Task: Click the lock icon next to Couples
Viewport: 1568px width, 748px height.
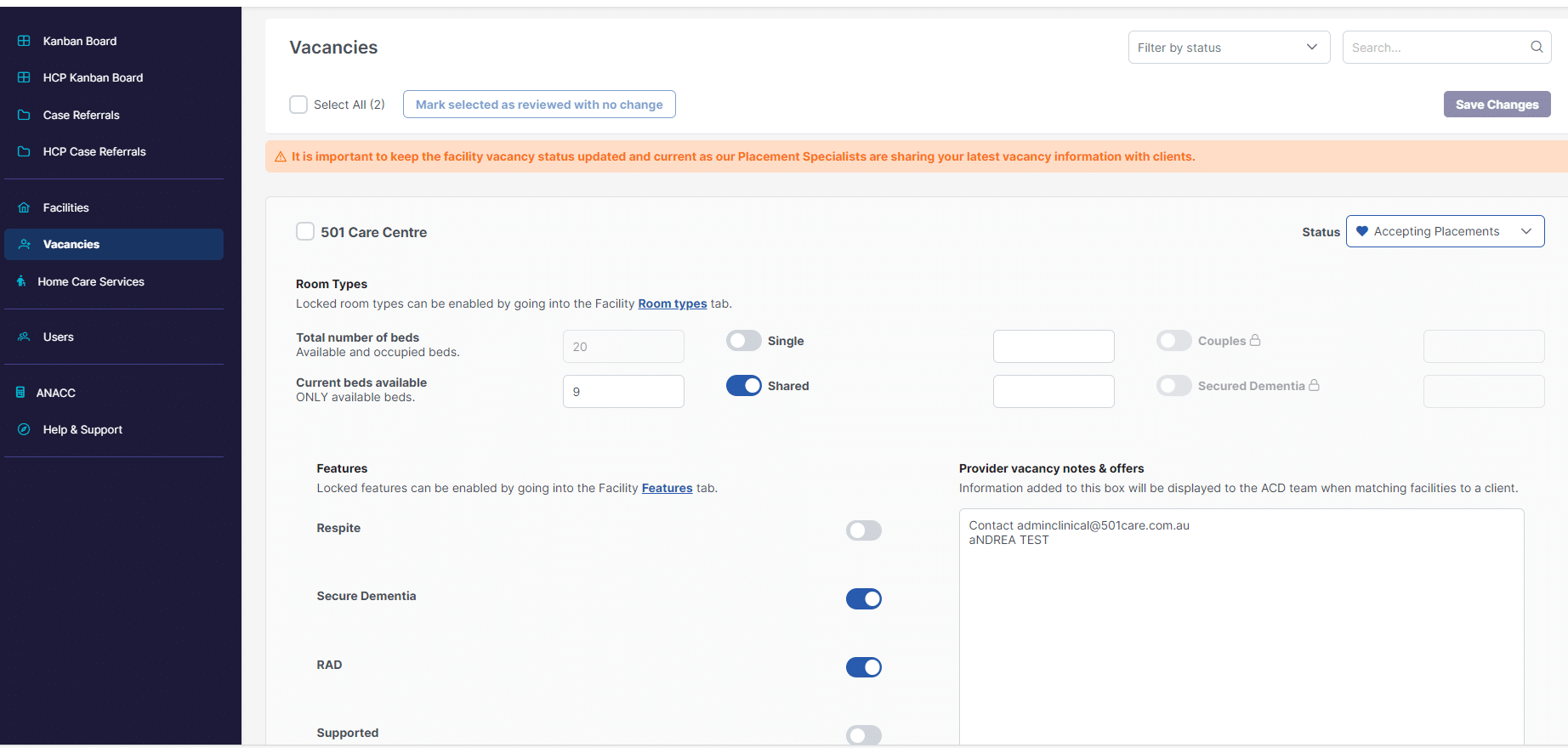Action: pyautogui.click(x=1255, y=340)
